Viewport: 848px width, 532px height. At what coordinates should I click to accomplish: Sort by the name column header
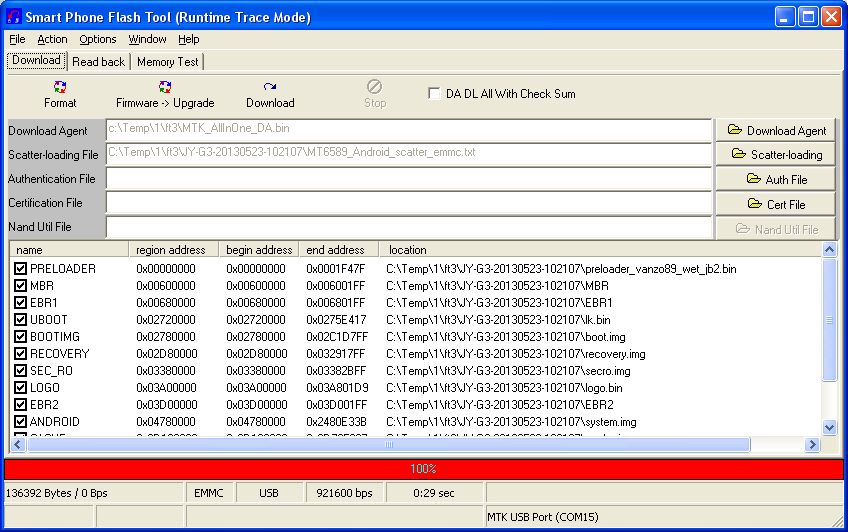click(x=69, y=250)
